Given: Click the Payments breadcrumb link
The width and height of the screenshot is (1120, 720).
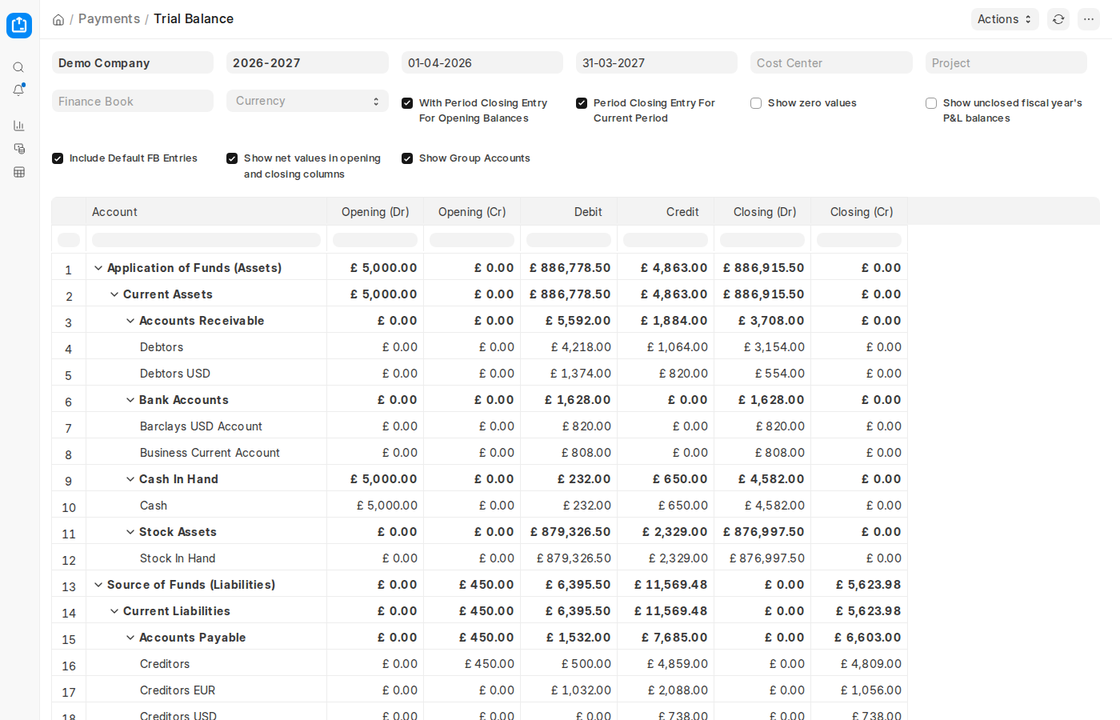Looking at the screenshot, I should [x=109, y=19].
